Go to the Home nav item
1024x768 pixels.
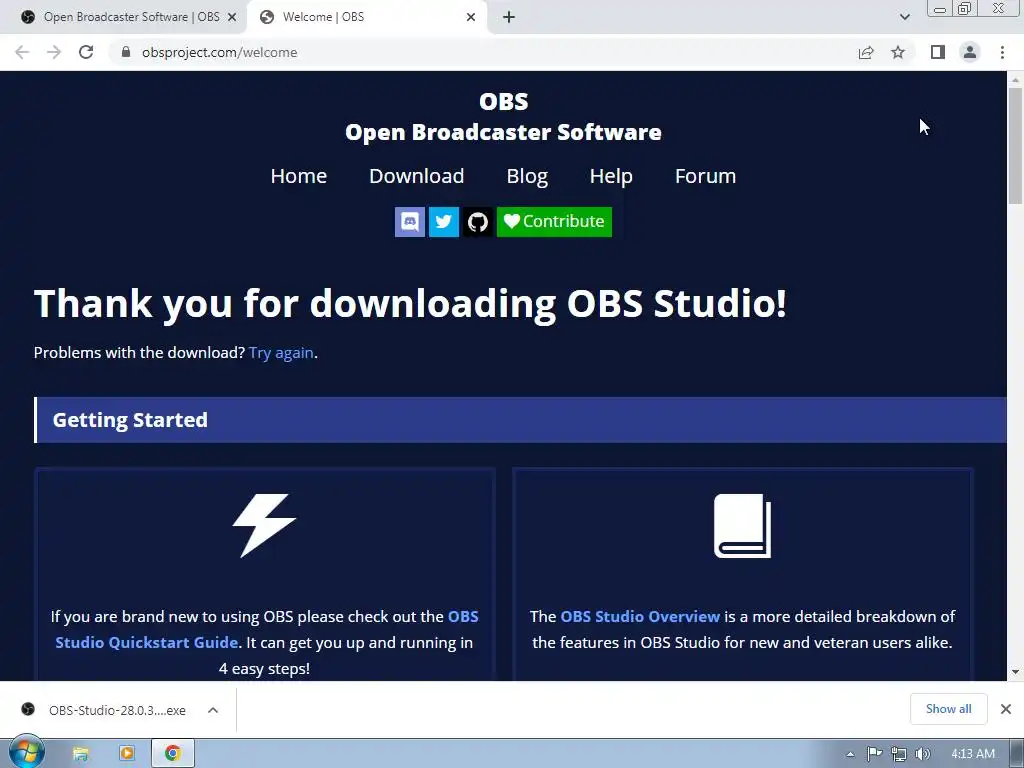tap(298, 176)
